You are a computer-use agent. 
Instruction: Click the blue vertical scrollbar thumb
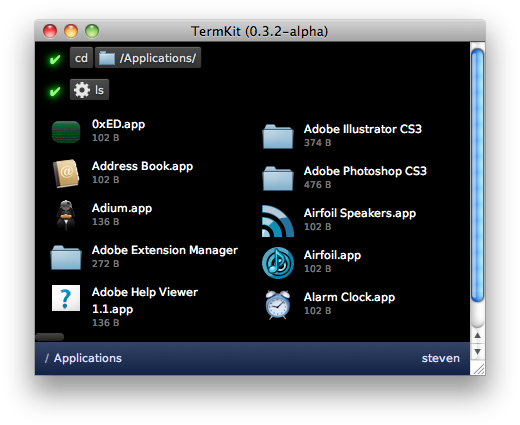point(477,175)
